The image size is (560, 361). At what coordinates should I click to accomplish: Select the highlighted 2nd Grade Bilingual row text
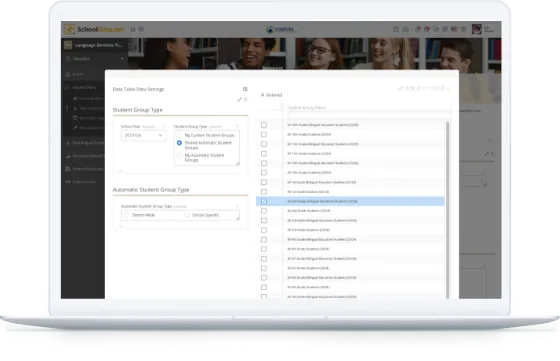(322, 201)
